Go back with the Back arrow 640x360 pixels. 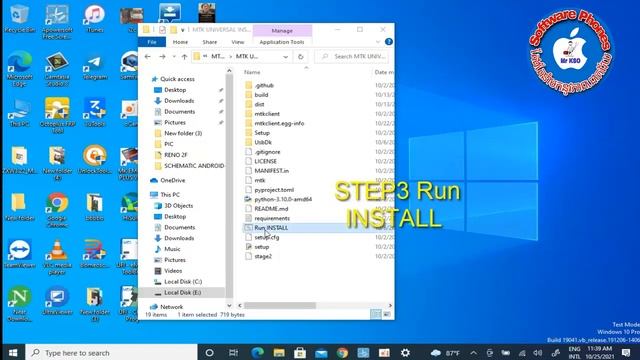pyautogui.click(x=148, y=57)
